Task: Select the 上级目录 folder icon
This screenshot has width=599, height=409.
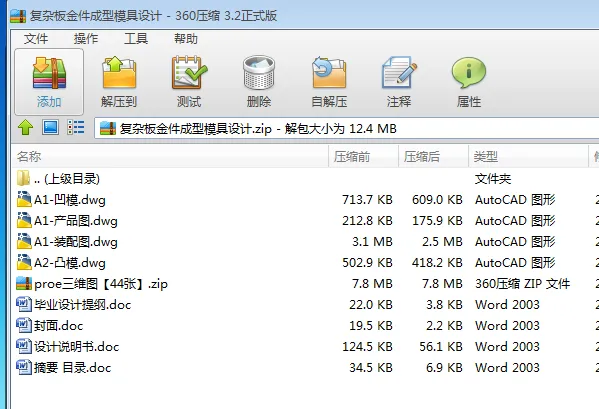Action: [x=23, y=178]
